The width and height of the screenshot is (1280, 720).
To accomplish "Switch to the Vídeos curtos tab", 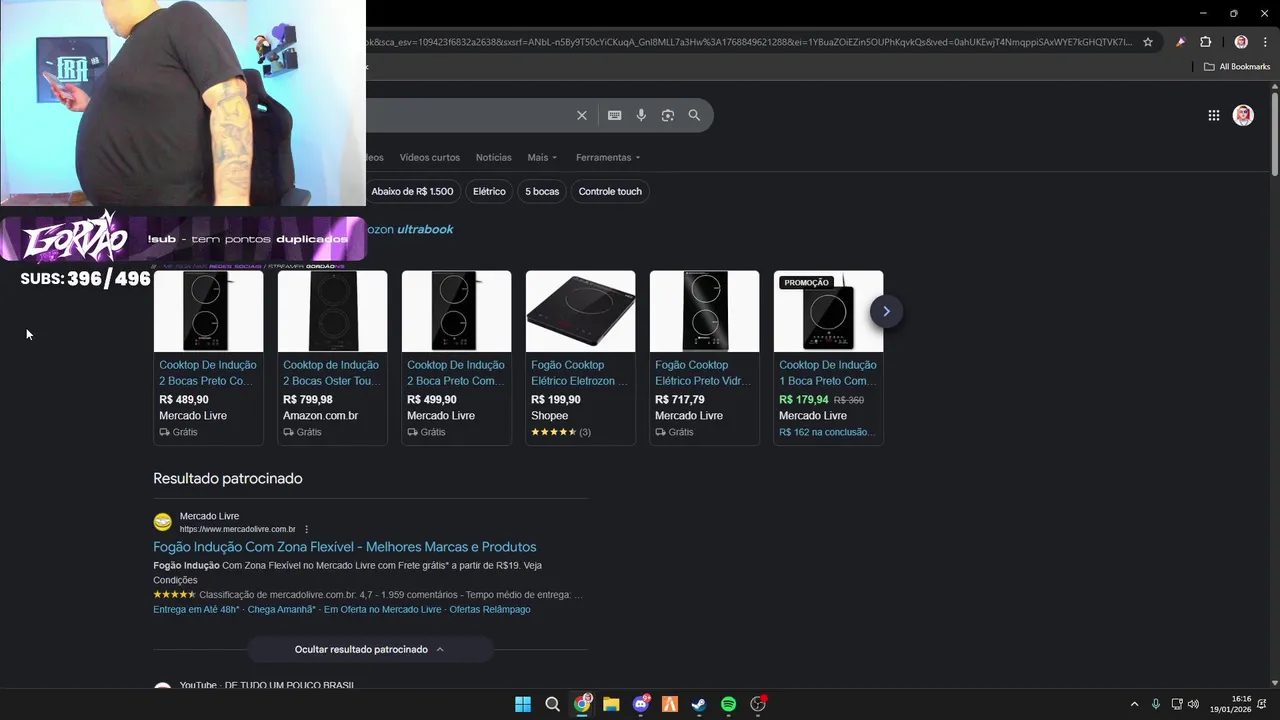I will pos(429,157).
